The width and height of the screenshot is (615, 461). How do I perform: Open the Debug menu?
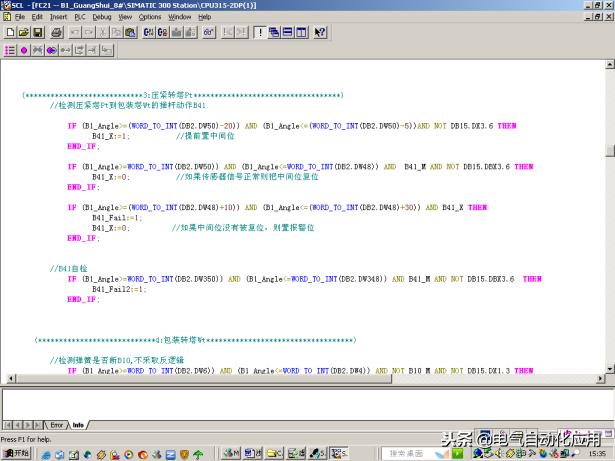(x=102, y=17)
